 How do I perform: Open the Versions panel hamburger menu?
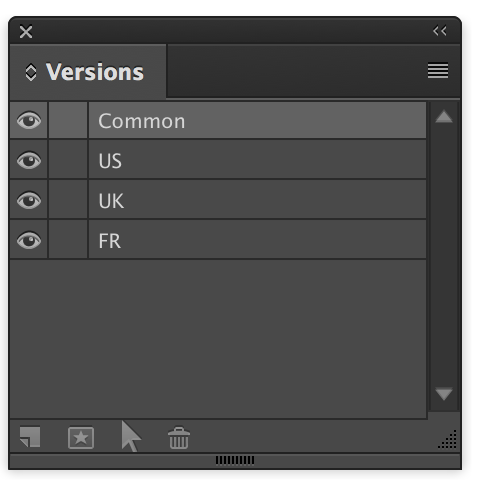point(438,71)
